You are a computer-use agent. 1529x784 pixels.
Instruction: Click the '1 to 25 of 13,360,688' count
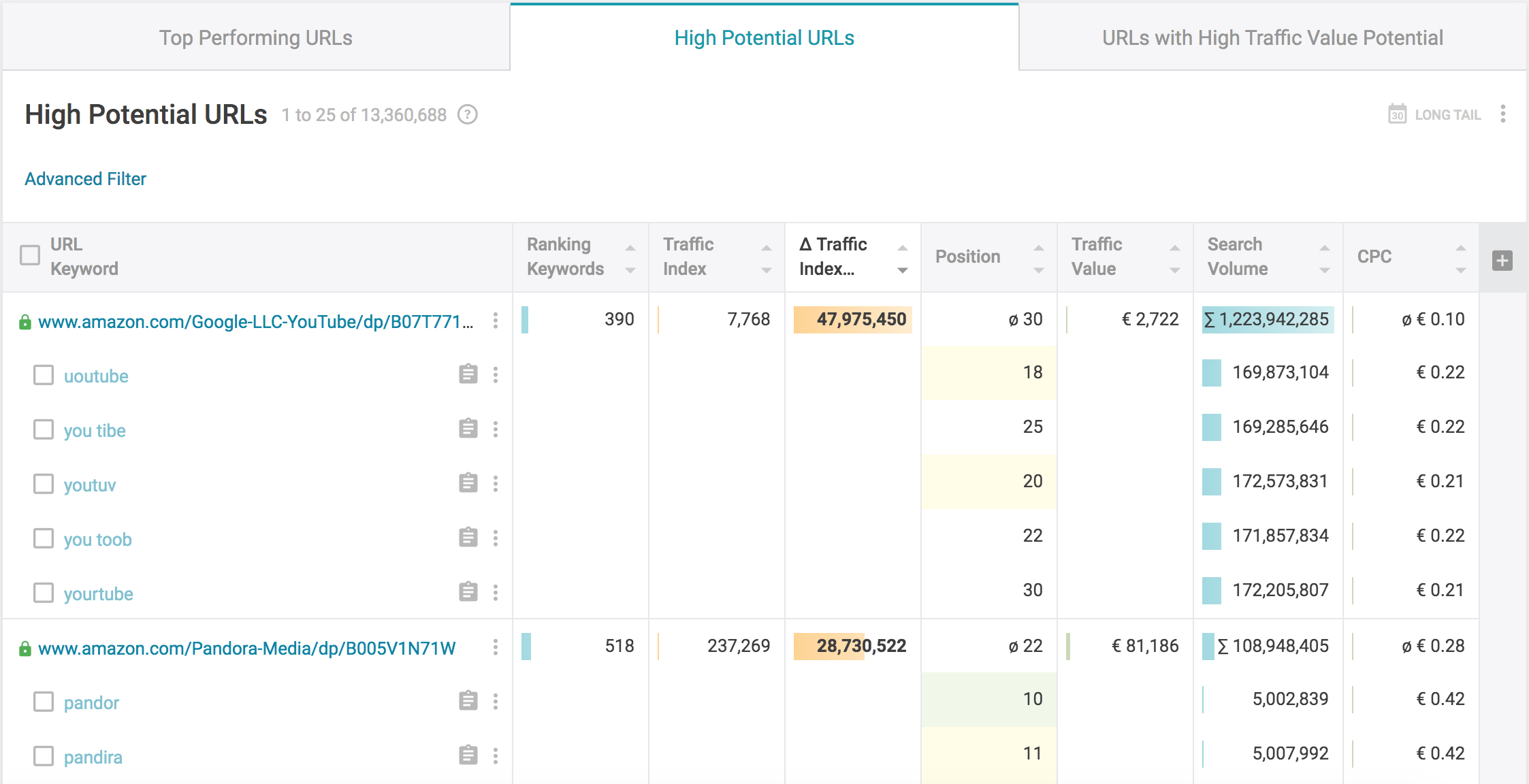click(x=364, y=115)
